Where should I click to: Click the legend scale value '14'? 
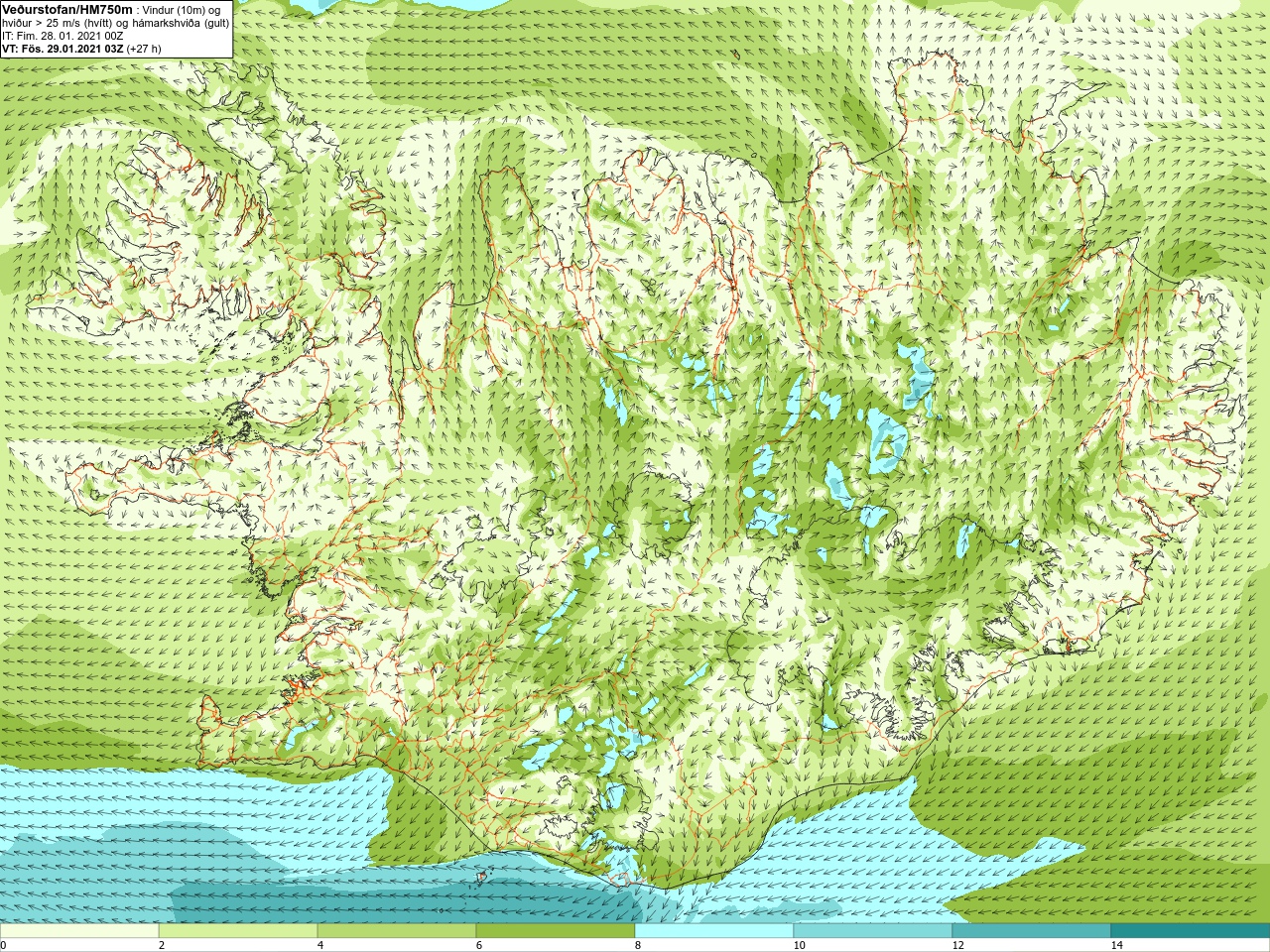click(x=1116, y=945)
